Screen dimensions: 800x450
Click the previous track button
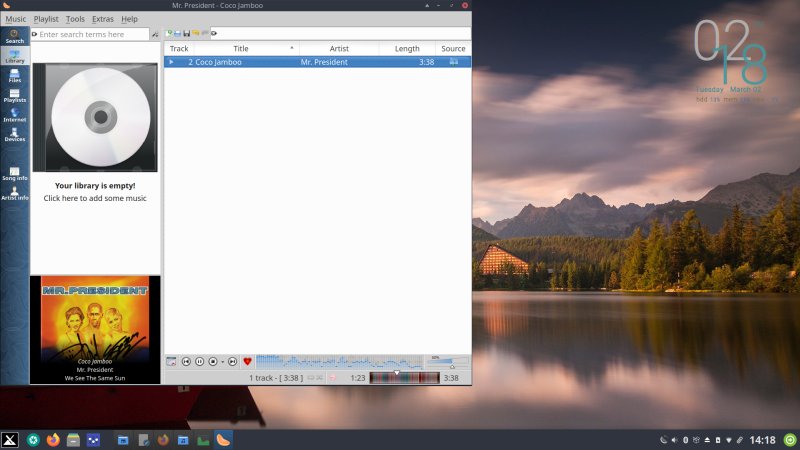coord(186,361)
